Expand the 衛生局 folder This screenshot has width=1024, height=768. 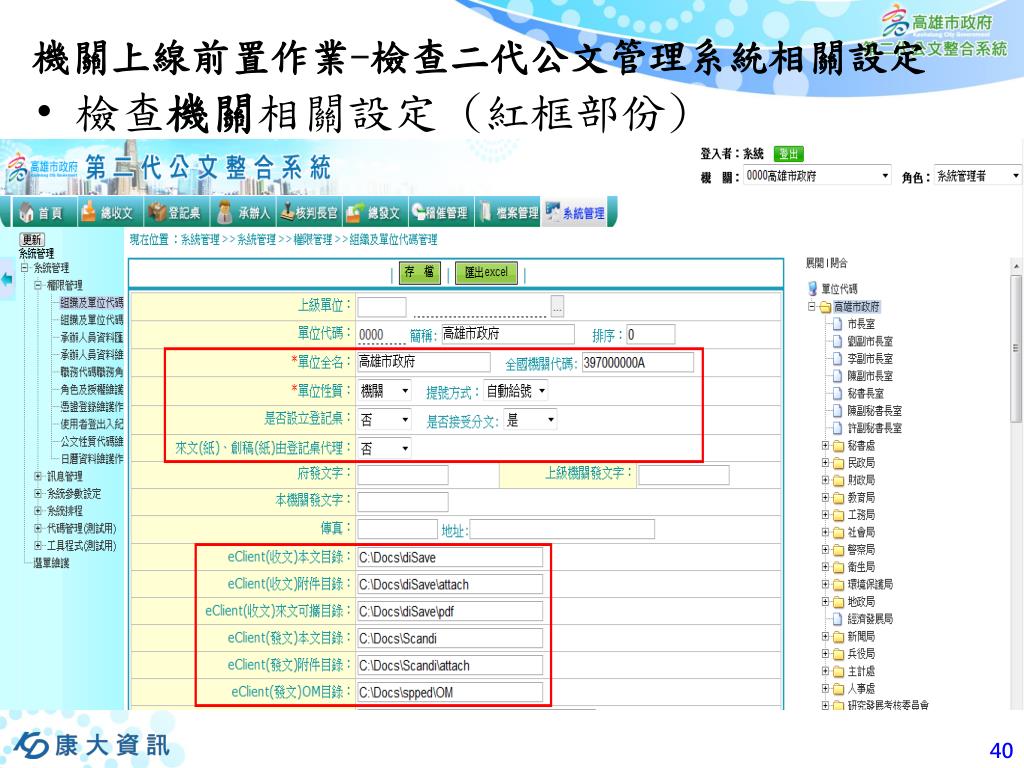pos(825,567)
